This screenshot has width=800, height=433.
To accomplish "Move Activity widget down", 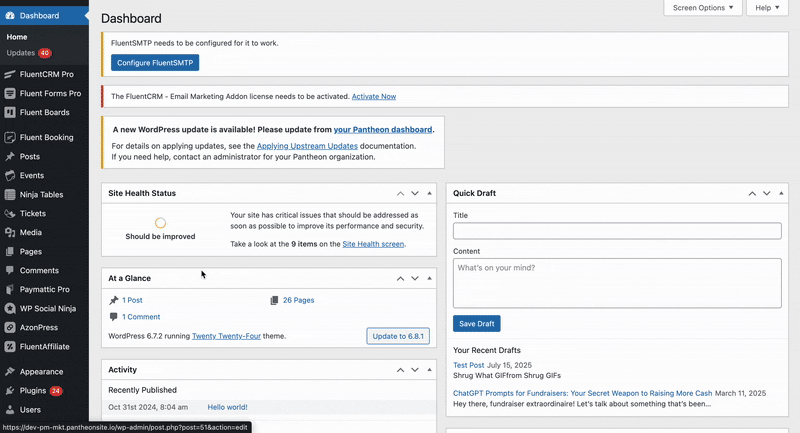I will [x=415, y=370].
